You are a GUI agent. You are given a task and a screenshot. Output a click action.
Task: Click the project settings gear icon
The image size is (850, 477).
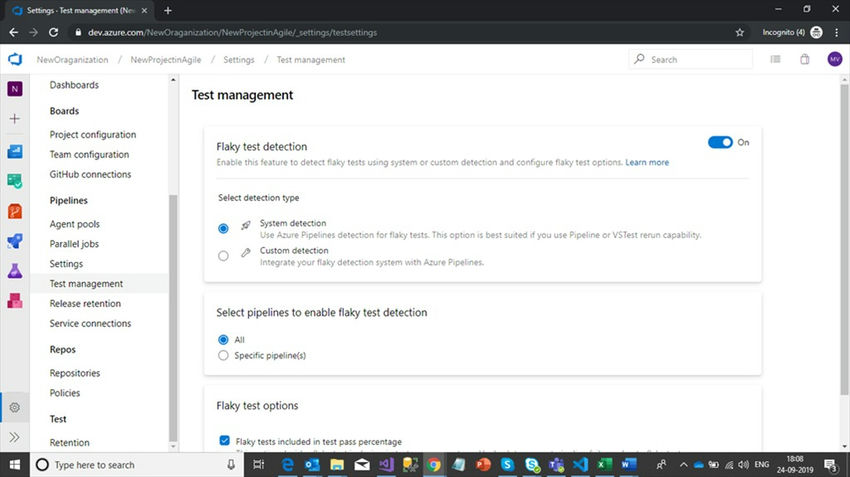[x=15, y=407]
